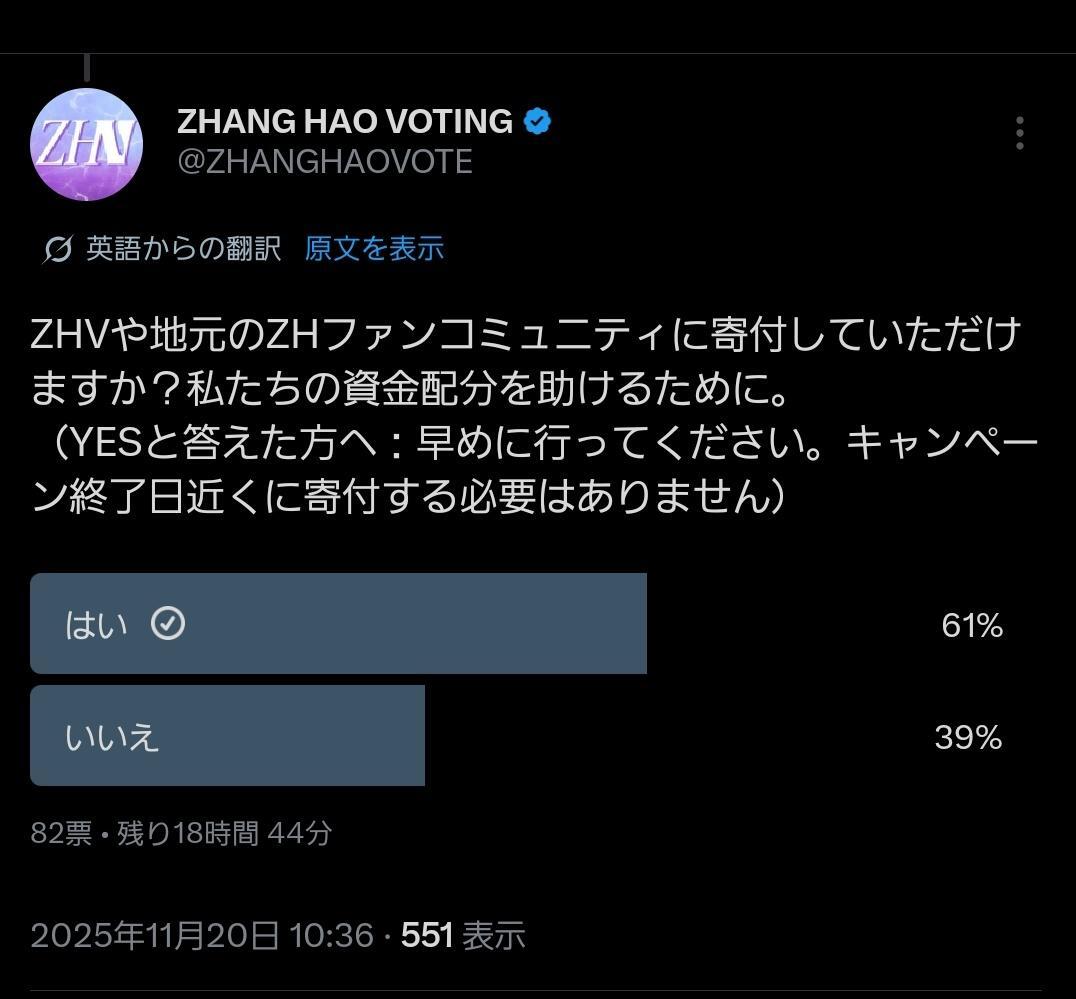Click the 551 表示 view count

point(463,936)
